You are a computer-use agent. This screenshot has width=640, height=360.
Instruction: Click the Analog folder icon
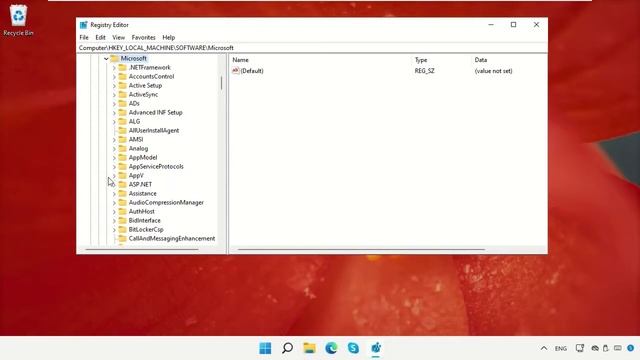[x=122, y=148]
